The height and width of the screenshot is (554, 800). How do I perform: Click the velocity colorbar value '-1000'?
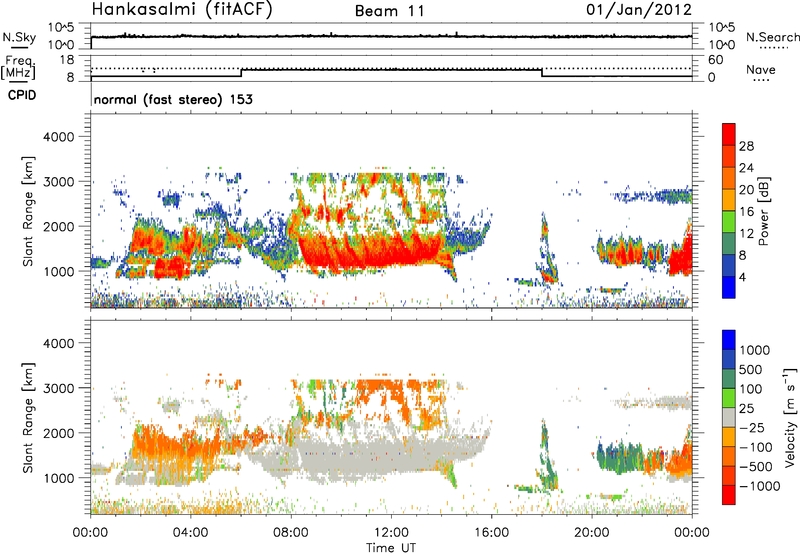759,486
